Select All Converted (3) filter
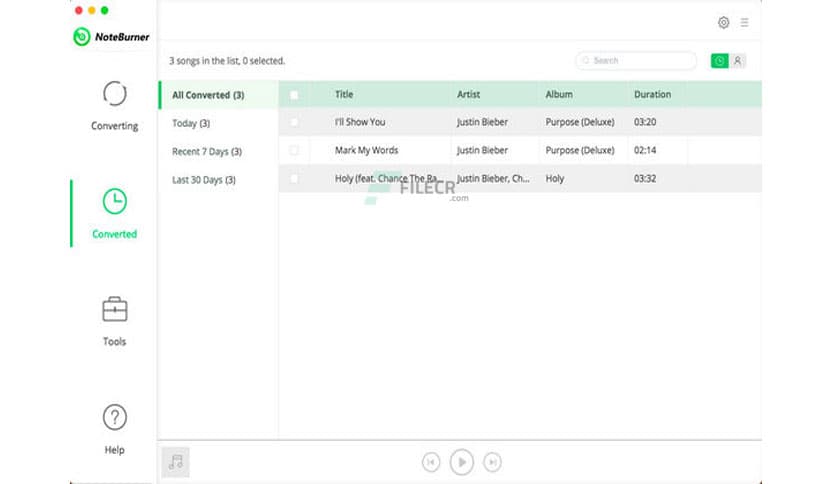The height and width of the screenshot is (484, 836). (219, 95)
